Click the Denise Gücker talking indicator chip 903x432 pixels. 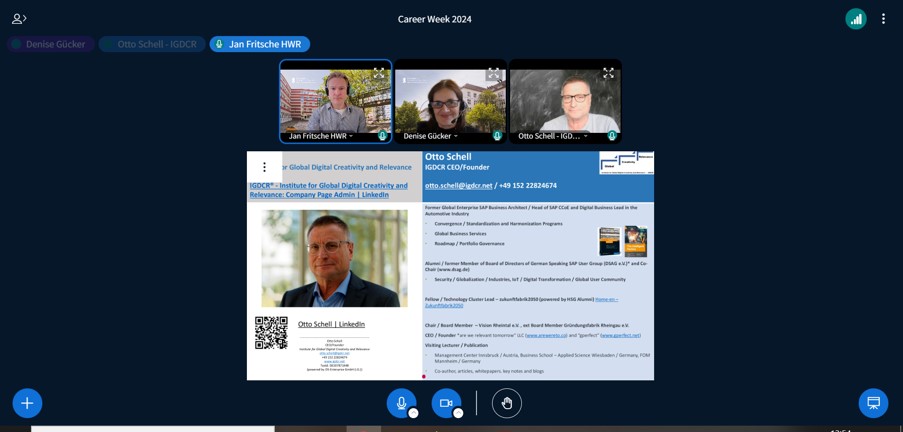[51, 44]
